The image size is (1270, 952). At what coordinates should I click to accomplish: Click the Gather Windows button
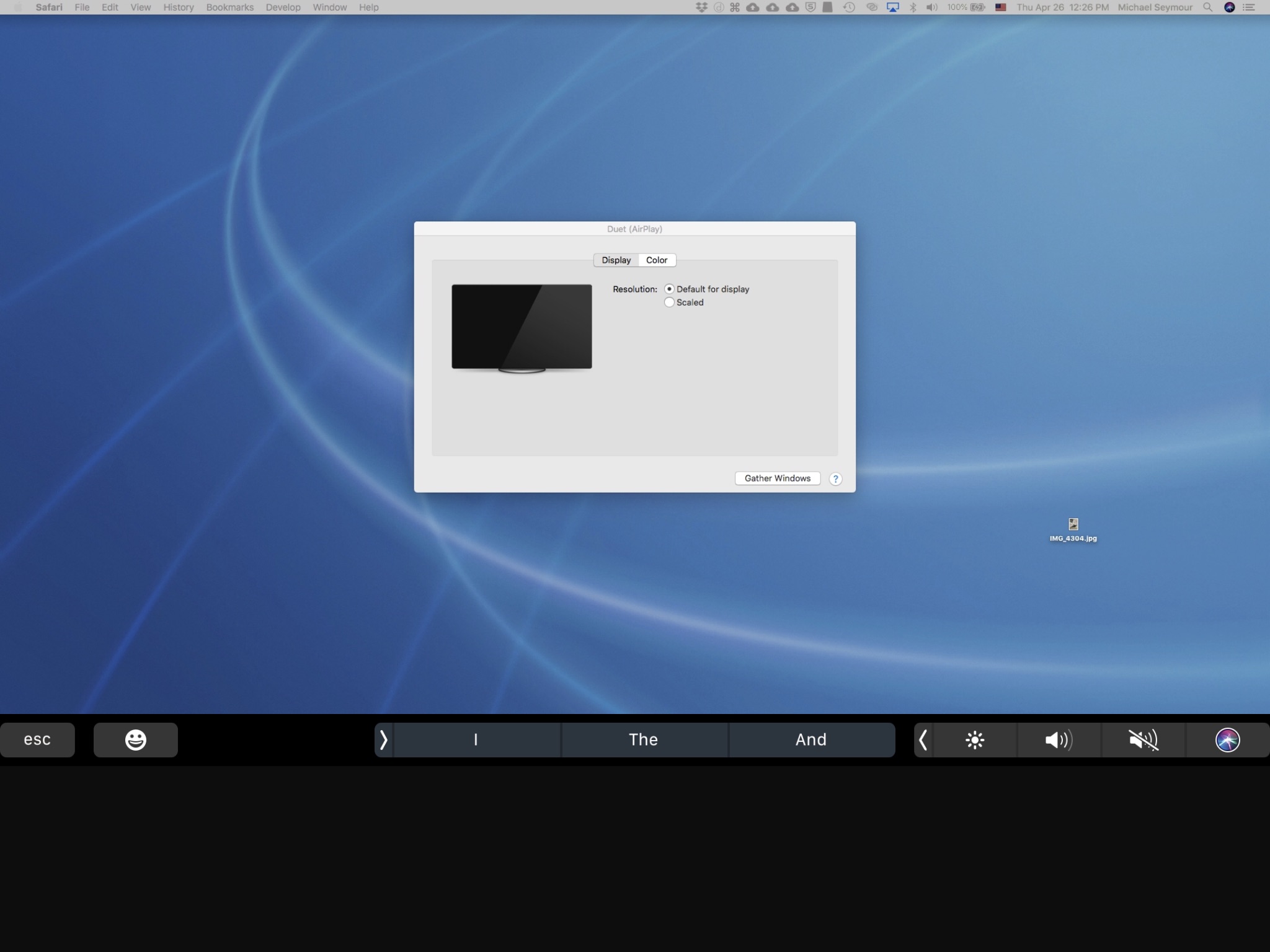pyautogui.click(x=777, y=478)
